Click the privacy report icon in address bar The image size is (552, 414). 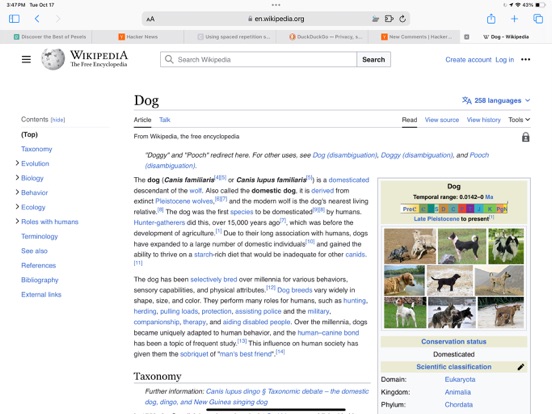[376, 19]
